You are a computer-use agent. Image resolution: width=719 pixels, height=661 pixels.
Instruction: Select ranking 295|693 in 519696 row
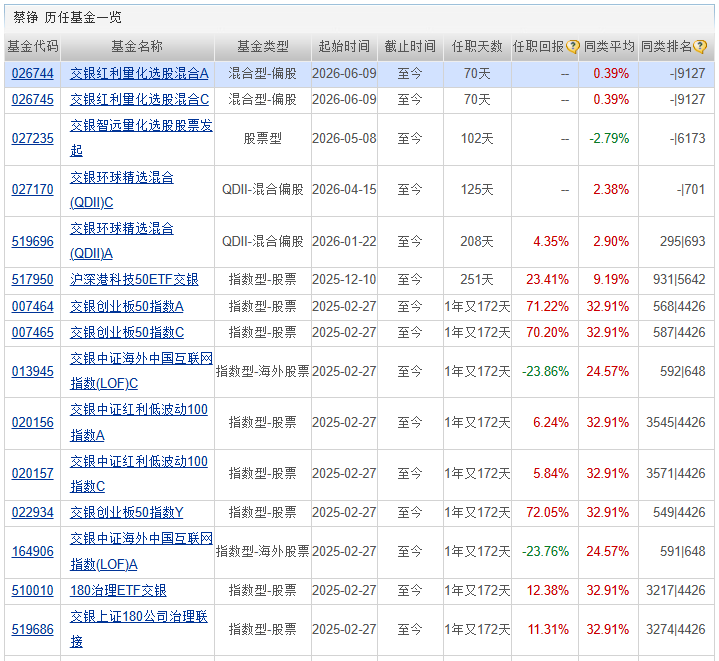click(x=683, y=241)
